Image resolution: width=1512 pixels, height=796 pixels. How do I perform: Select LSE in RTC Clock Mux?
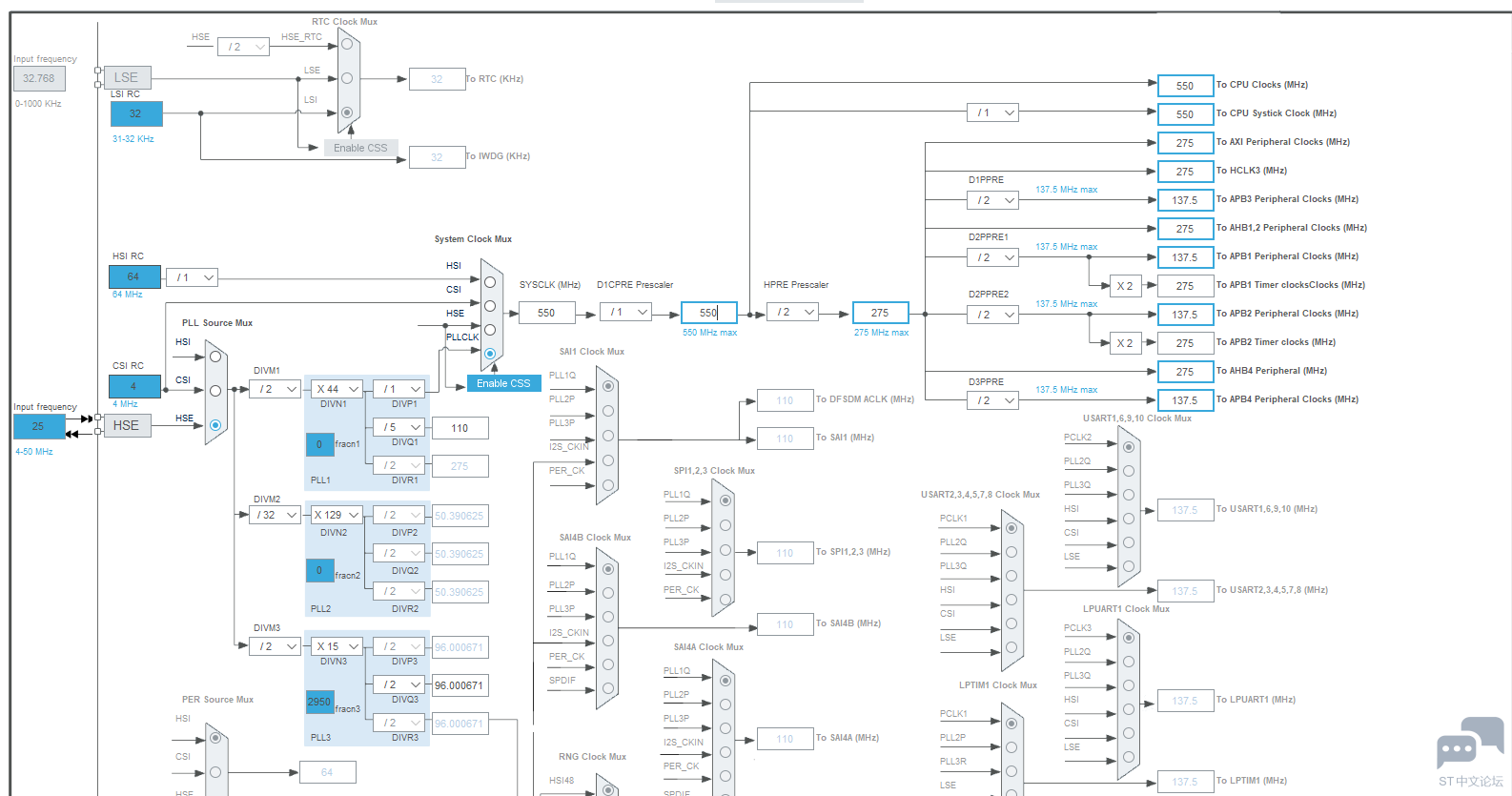pyautogui.click(x=347, y=78)
